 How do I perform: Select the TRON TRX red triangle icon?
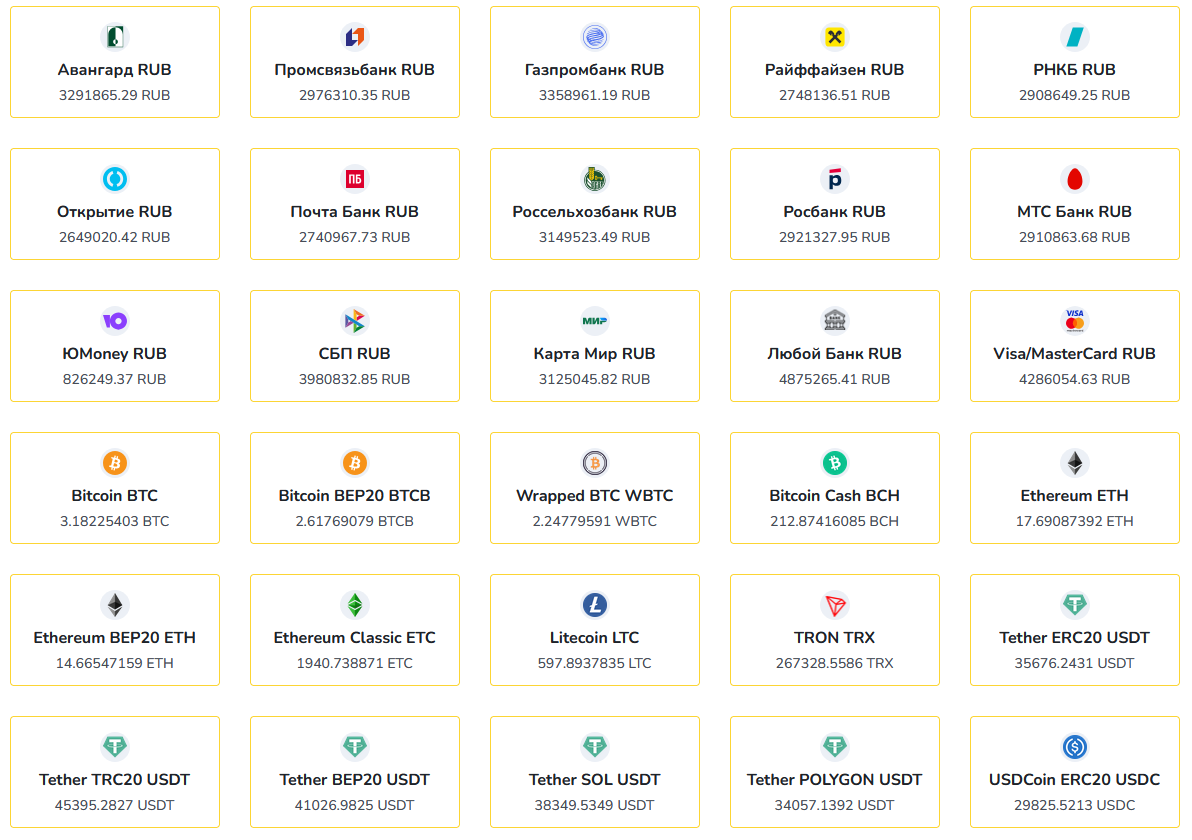835,605
